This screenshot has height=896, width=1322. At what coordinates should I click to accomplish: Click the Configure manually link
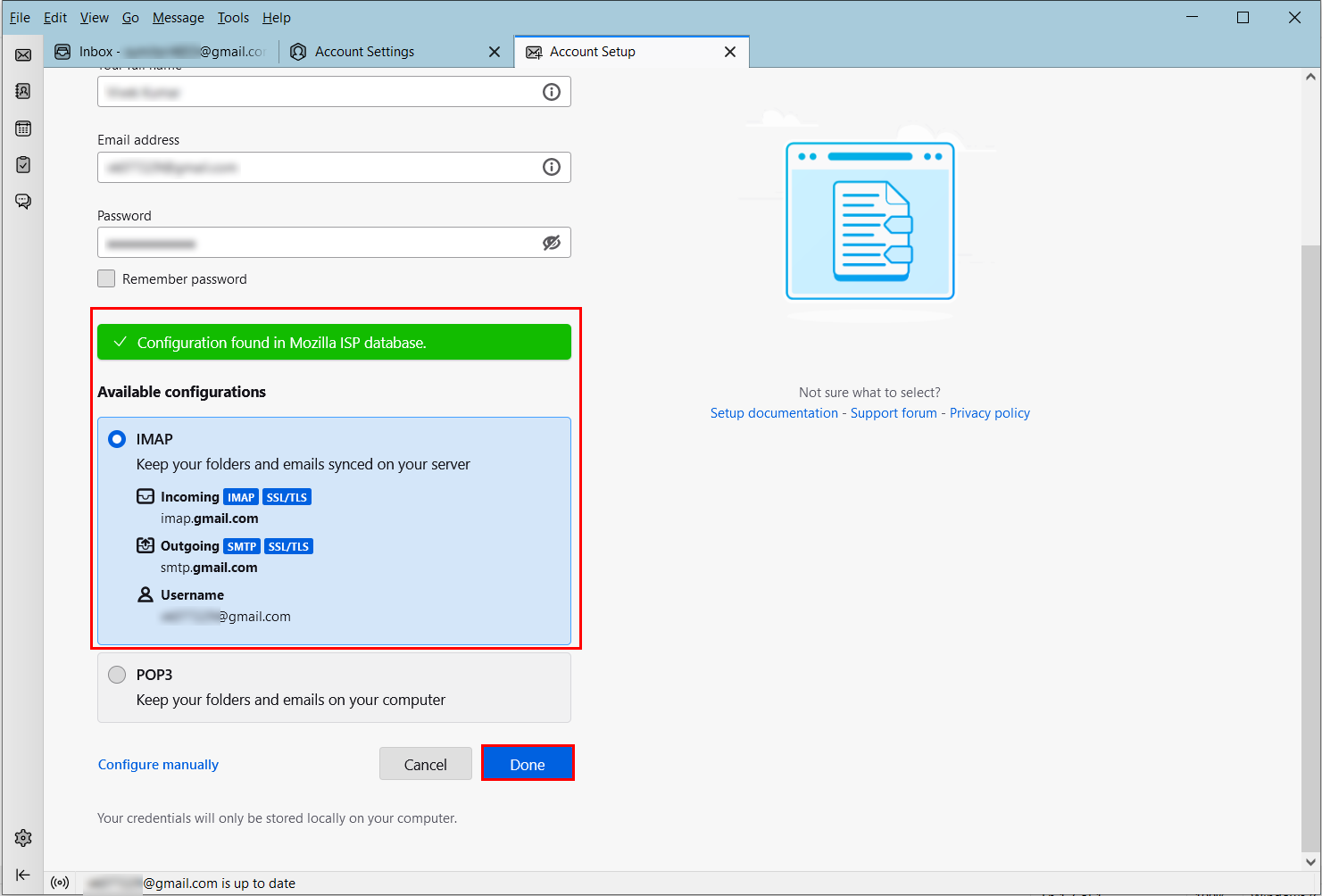click(158, 765)
